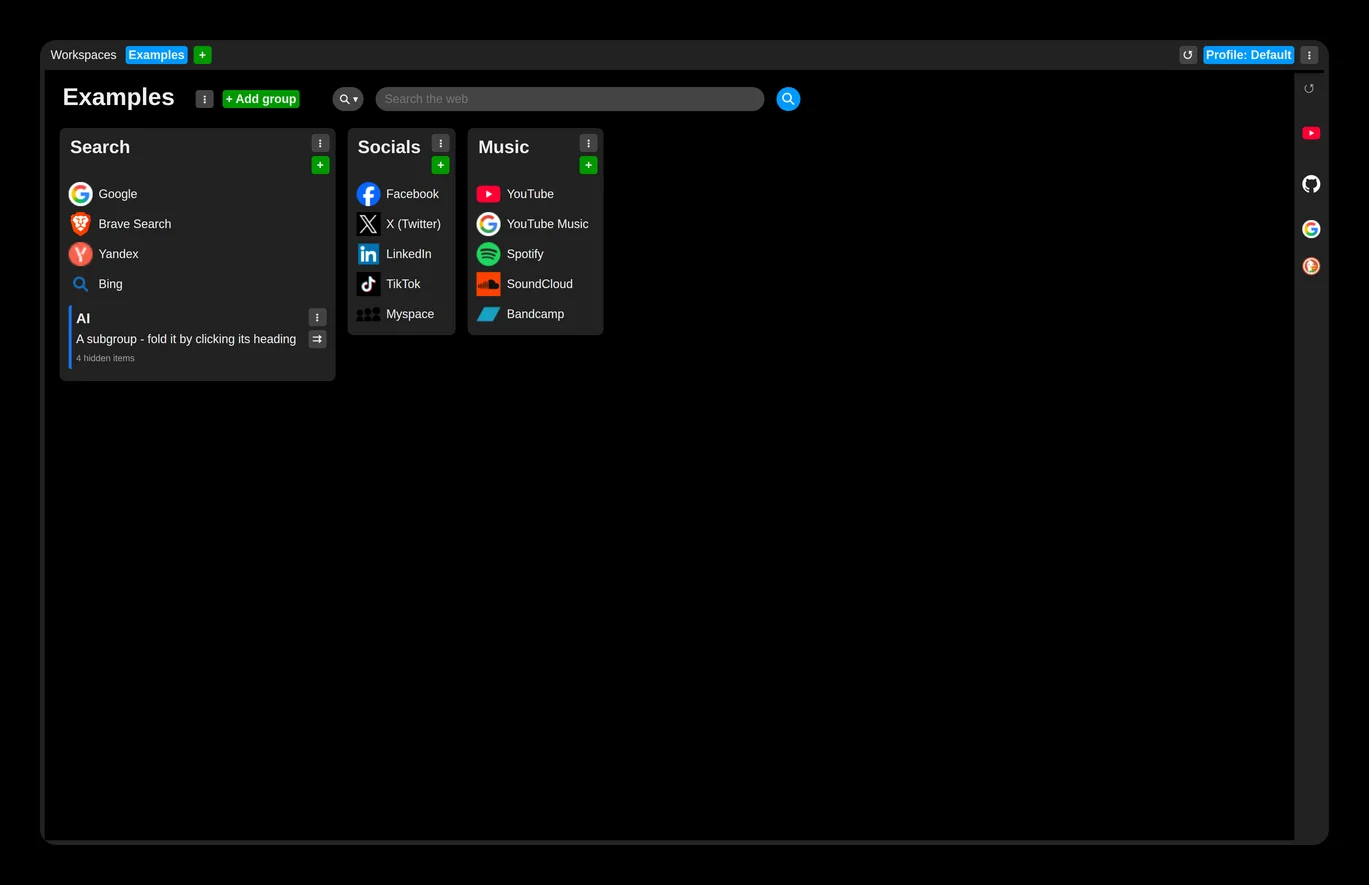
Task: Click the Bandcamp logo icon
Action: point(489,314)
